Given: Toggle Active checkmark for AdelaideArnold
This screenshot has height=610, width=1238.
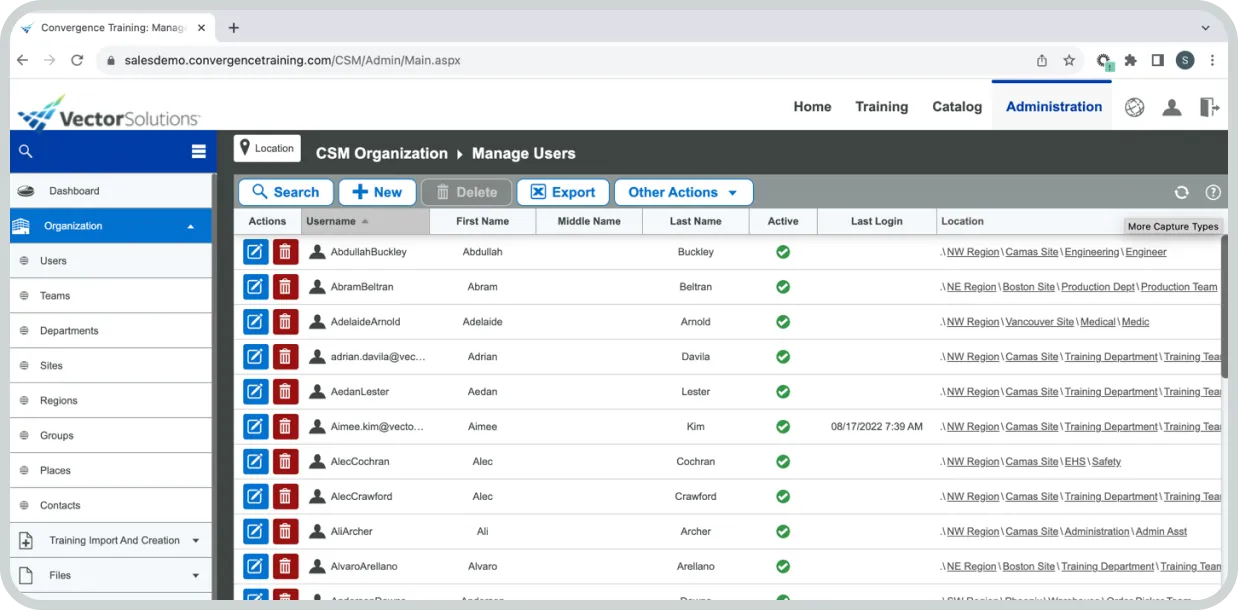Looking at the screenshot, I should 783,322.
